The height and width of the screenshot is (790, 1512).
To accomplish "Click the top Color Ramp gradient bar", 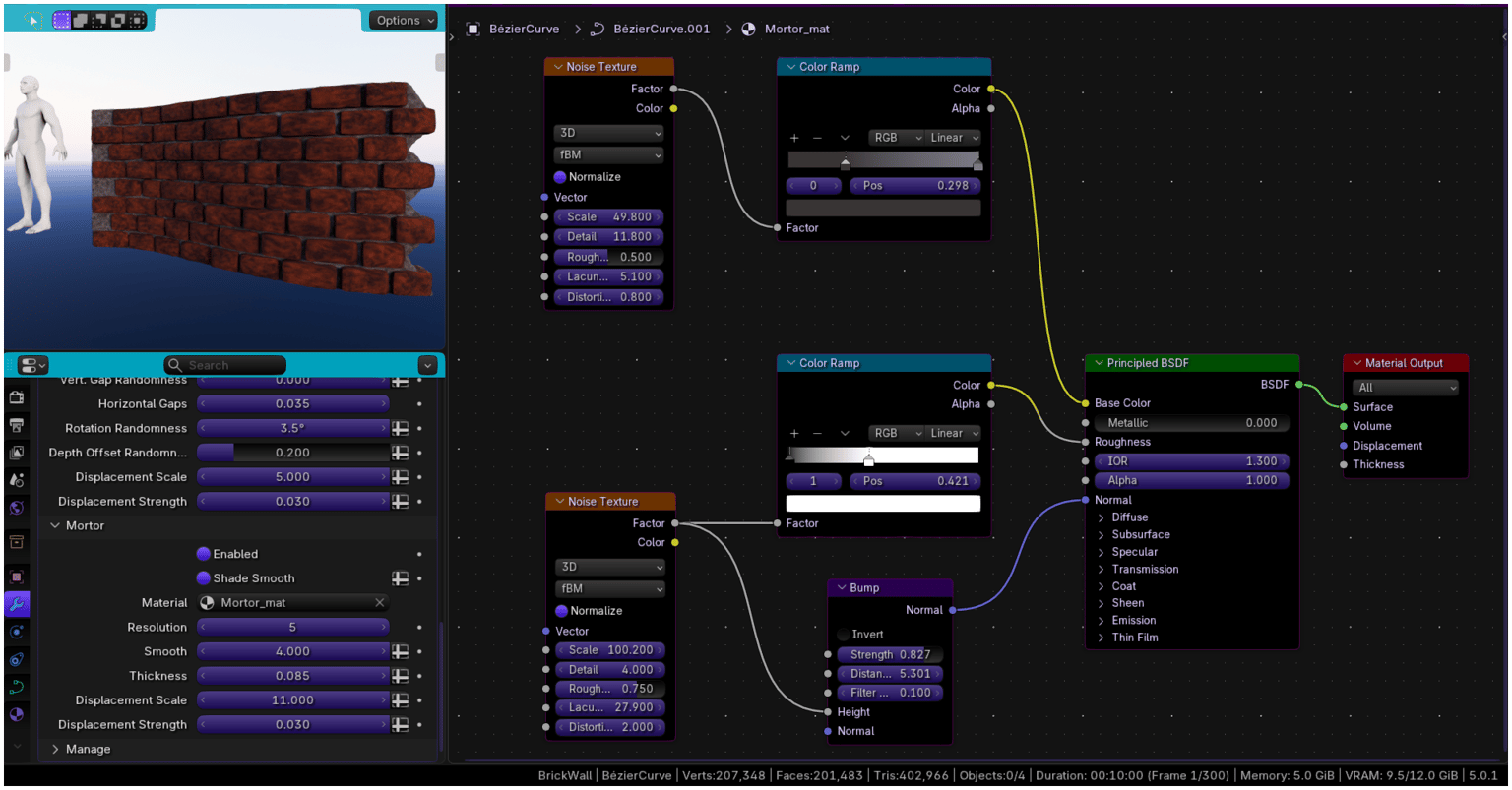I will pos(883,160).
